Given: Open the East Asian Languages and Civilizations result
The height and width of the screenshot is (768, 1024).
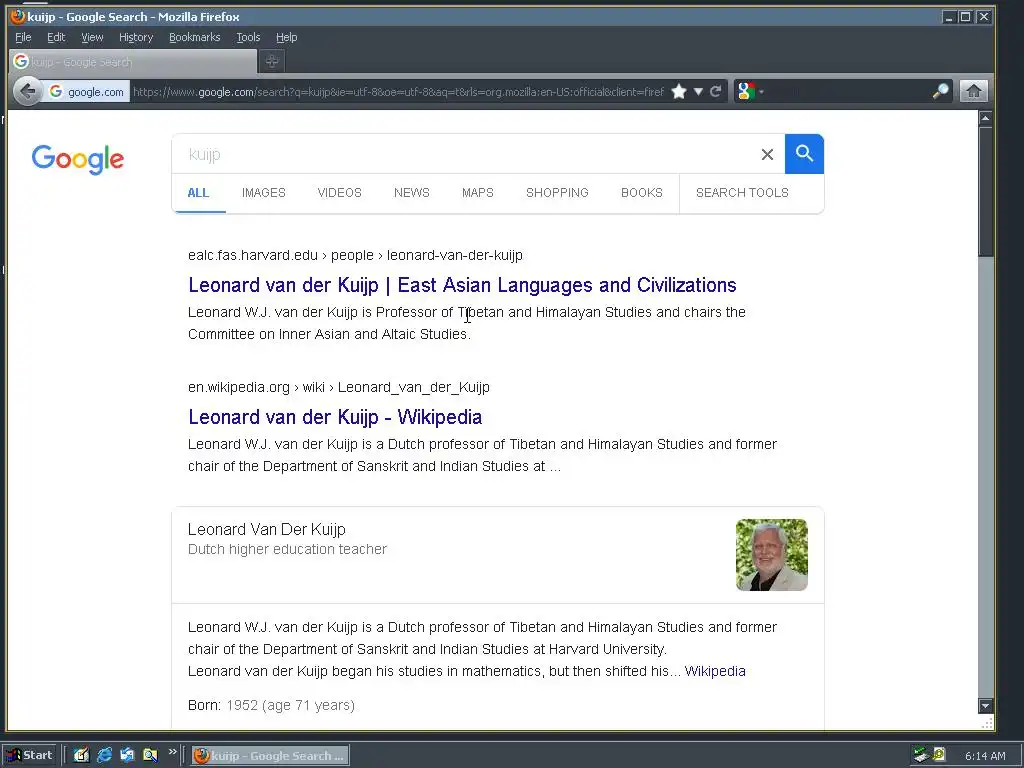Looking at the screenshot, I should click(x=462, y=285).
